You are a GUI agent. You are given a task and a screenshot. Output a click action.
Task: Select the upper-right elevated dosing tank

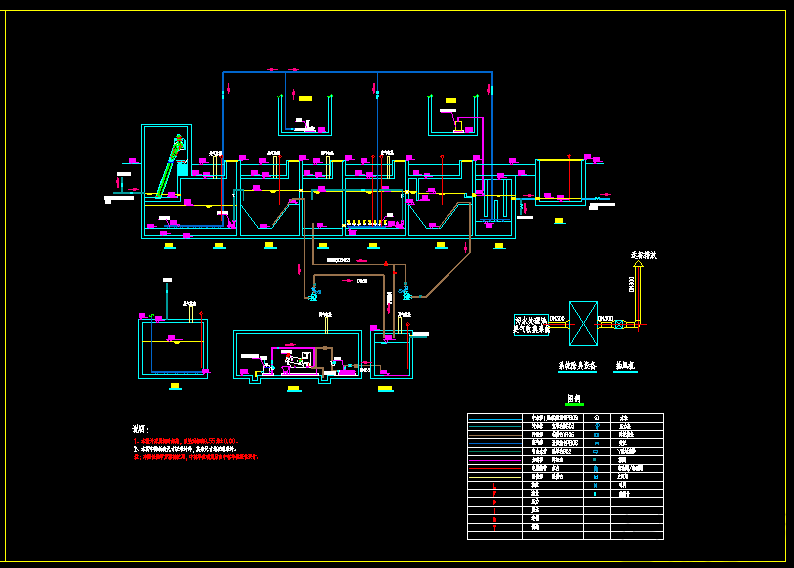453,115
